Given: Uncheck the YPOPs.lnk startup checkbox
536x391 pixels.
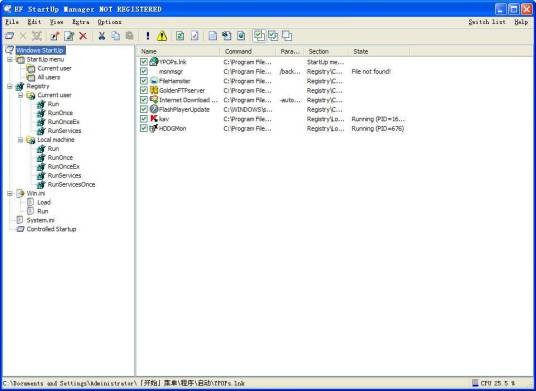Looking at the screenshot, I should [x=144, y=62].
